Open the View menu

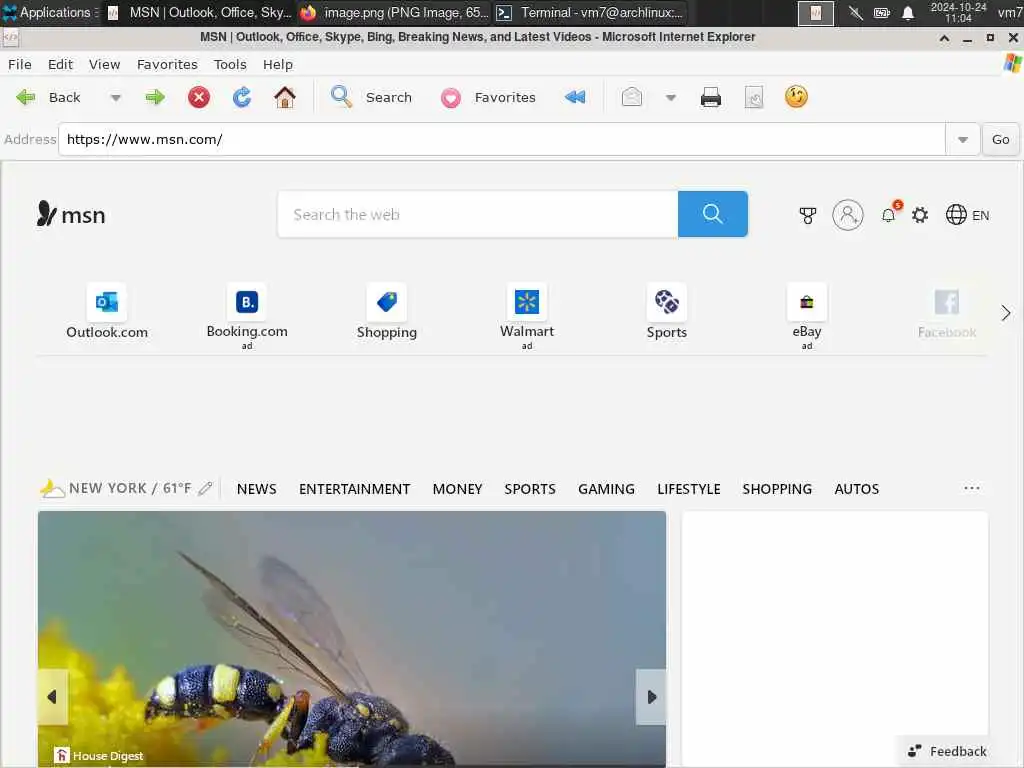[x=104, y=64]
